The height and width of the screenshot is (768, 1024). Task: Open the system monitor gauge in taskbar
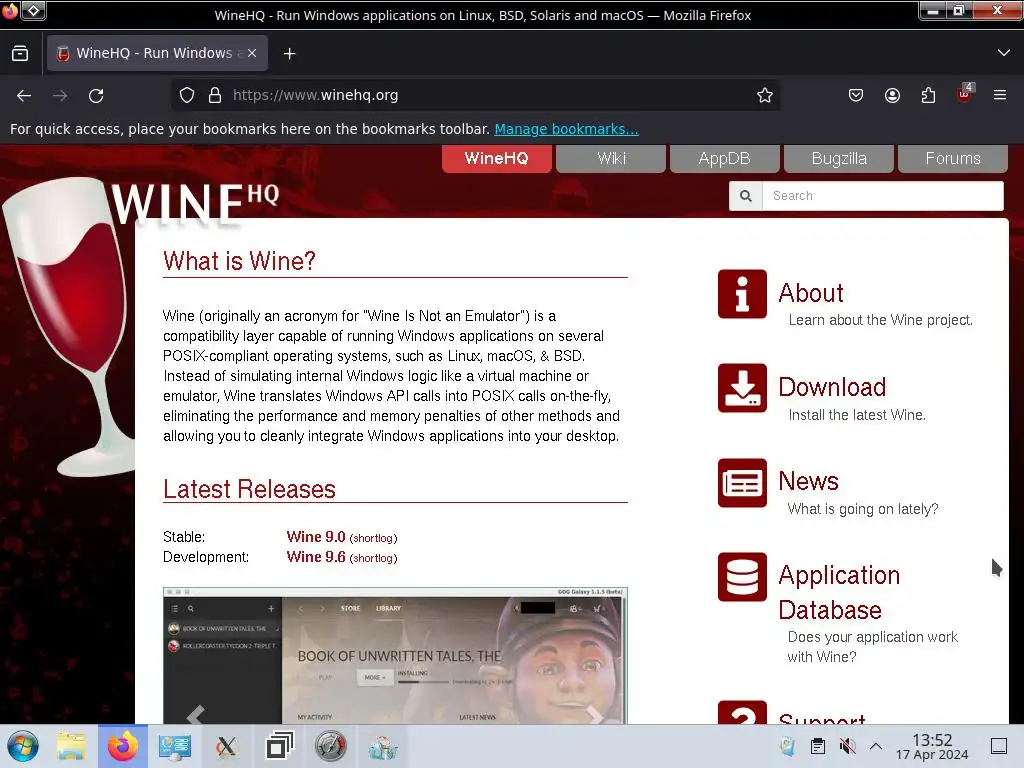click(331, 746)
